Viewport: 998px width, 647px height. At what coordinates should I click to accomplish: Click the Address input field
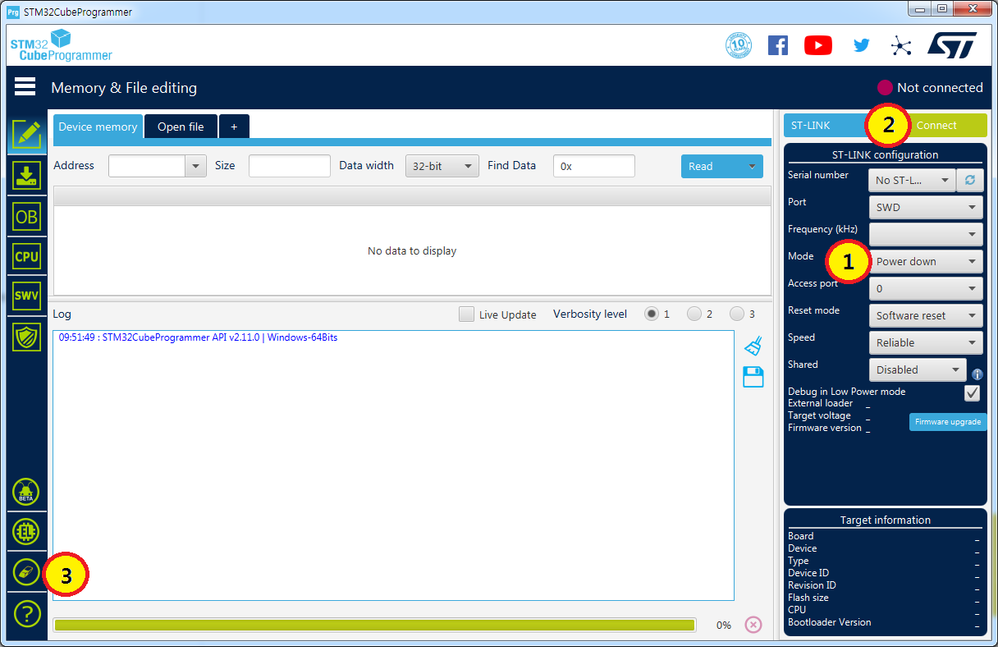click(x=147, y=166)
